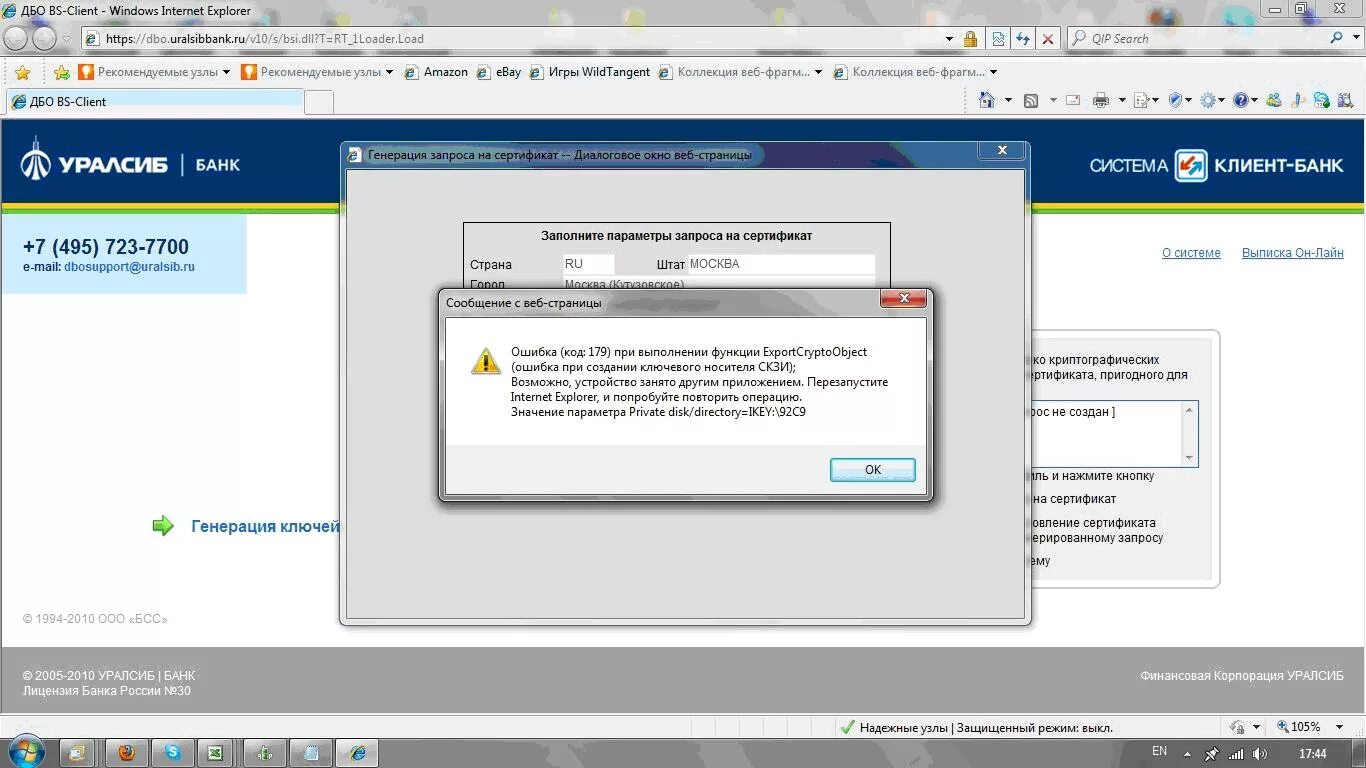1366x768 pixels.
Task: Click the EN language indicator
Action: click(x=1159, y=751)
